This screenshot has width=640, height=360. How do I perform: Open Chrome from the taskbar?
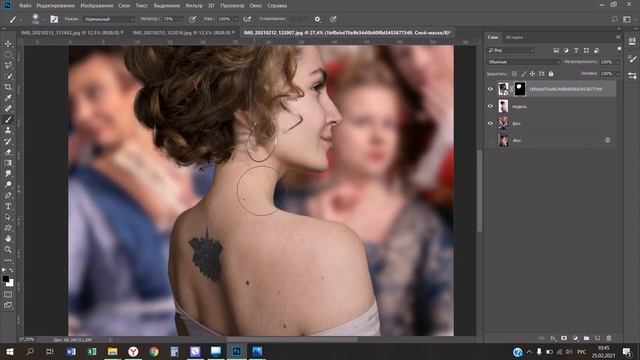153,351
